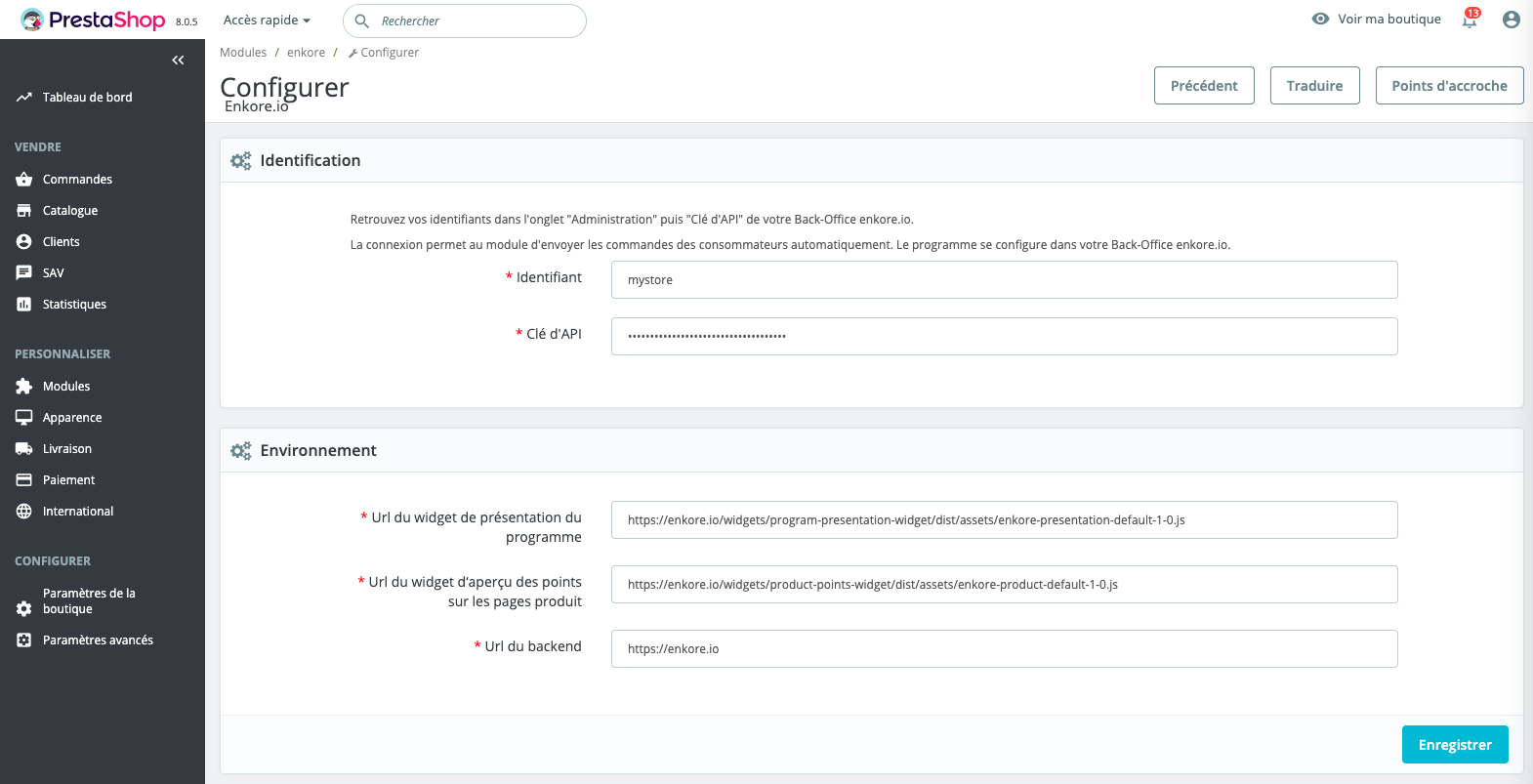Screen dimensions: 1533x784
Task: Click the VENDRE sidebar section label
Action: point(38,147)
